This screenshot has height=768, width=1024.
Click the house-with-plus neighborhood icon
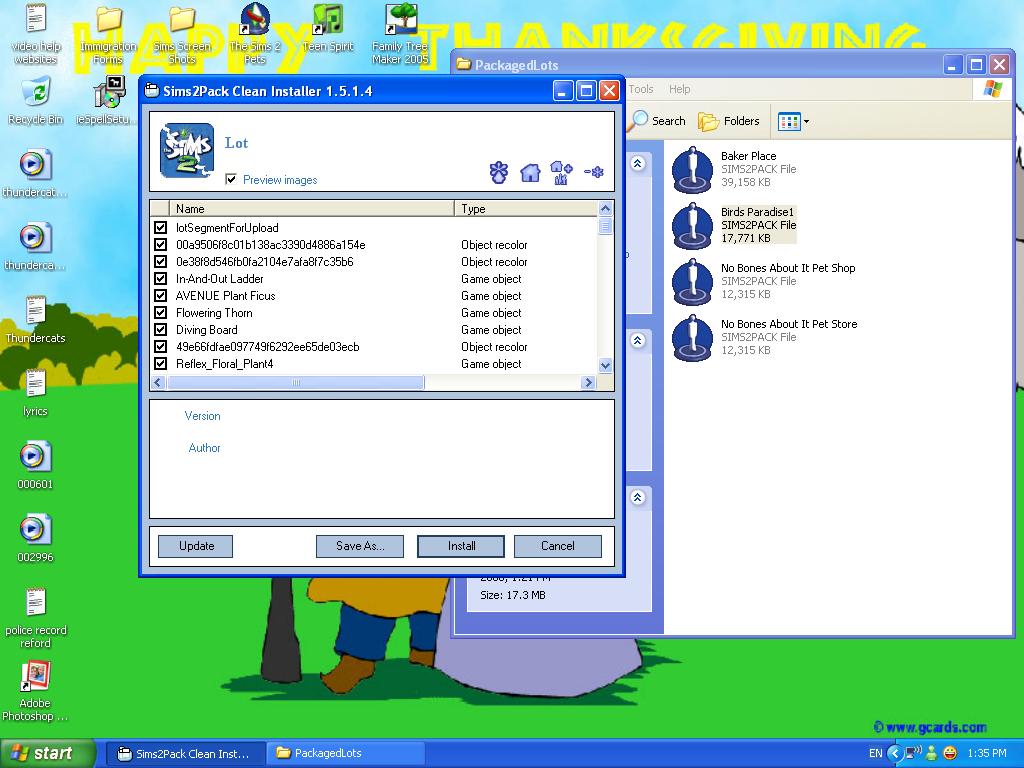pos(561,173)
